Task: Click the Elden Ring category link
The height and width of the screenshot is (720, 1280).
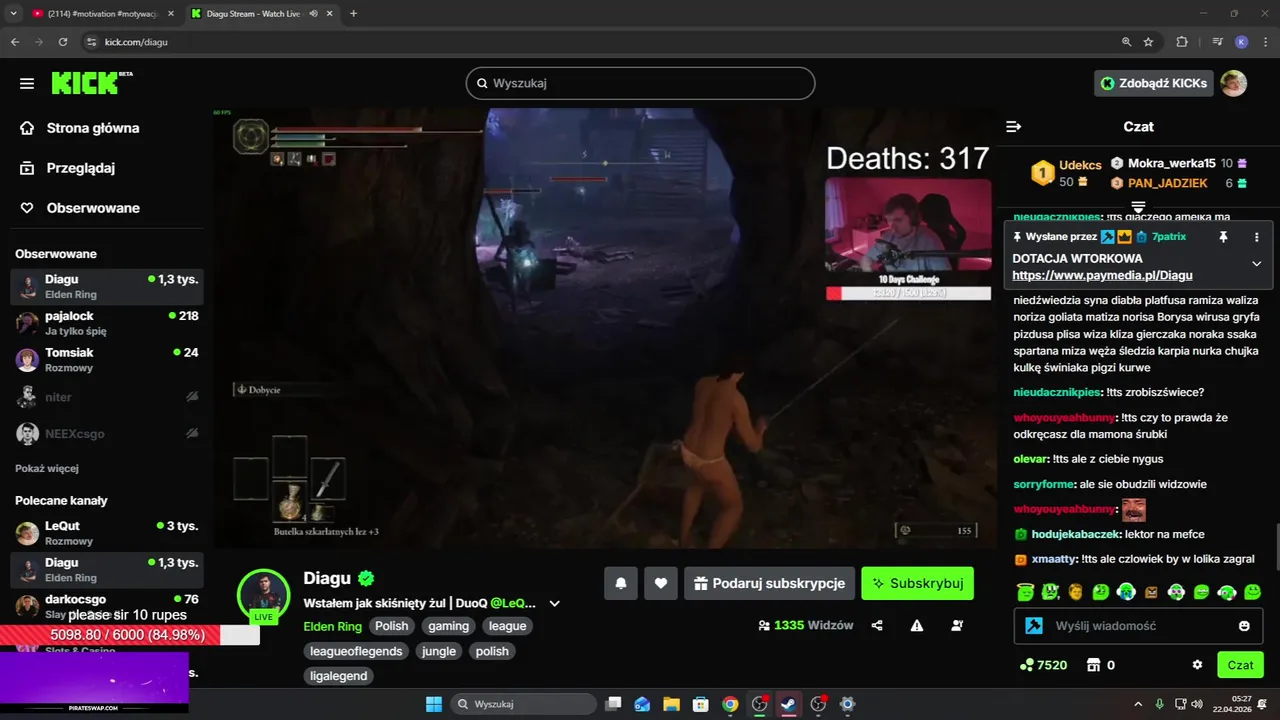Action: click(x=332, y=626)
